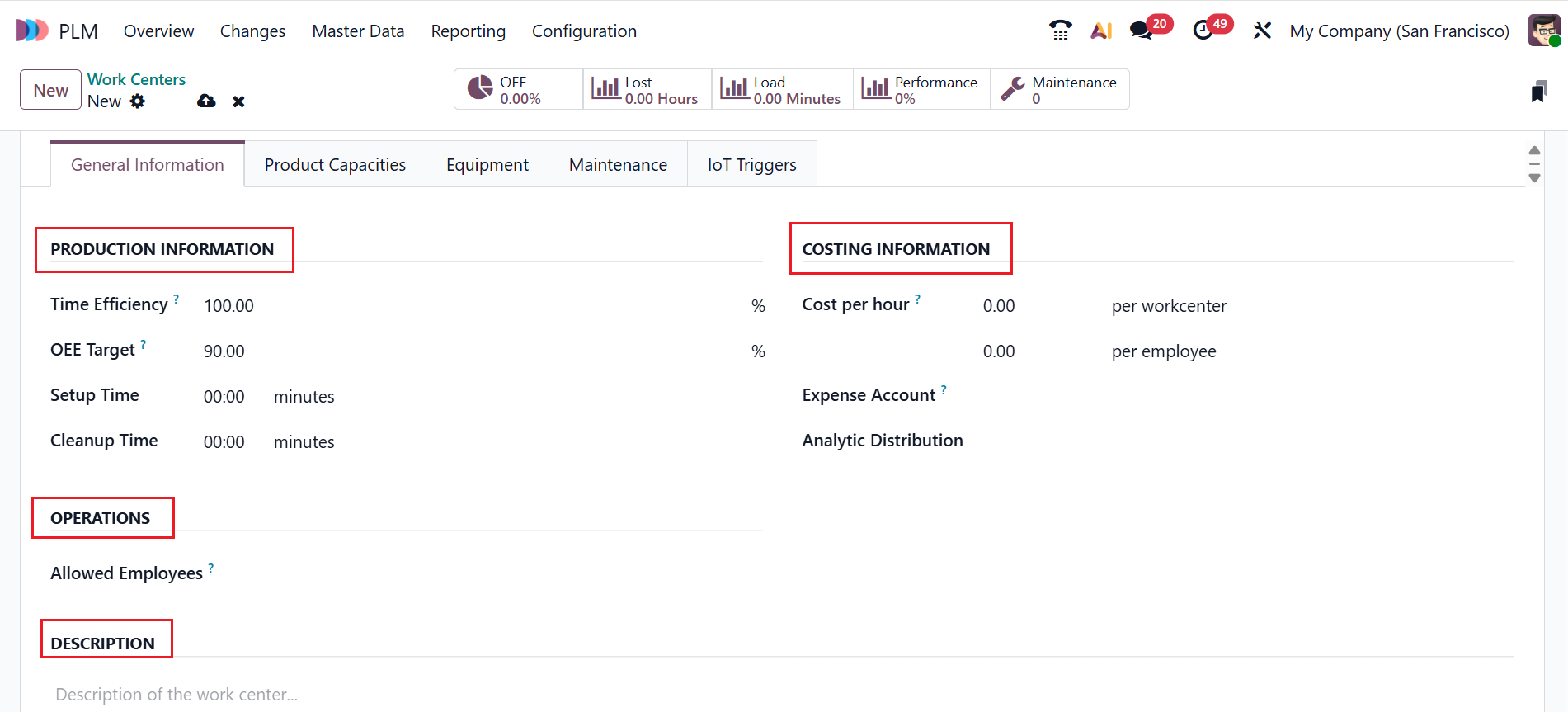Switch to the Product Capacities tab
Viewport: 1568px width, 712px height.
coord(335,165)
